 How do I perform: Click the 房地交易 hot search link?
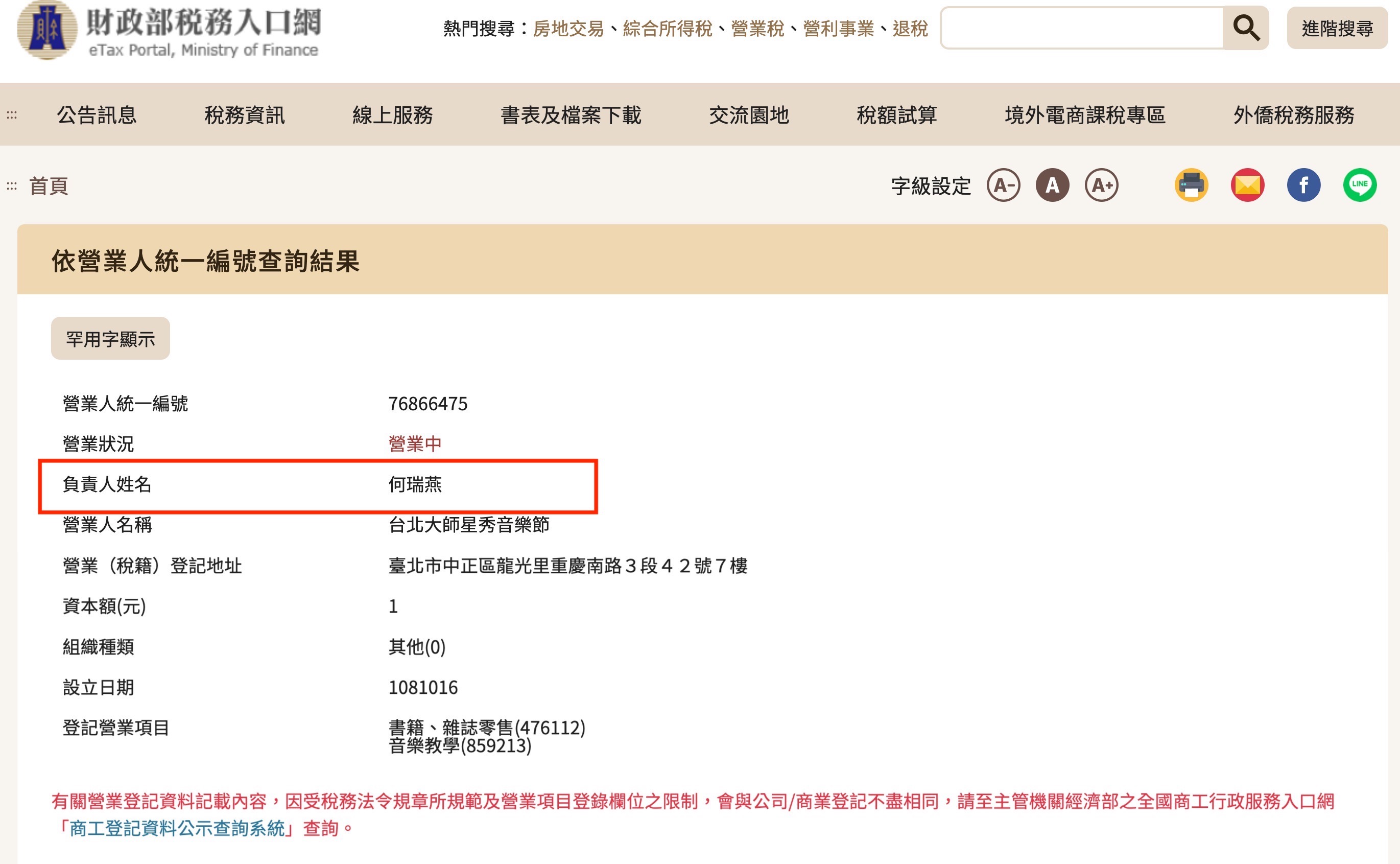(568, 28)
